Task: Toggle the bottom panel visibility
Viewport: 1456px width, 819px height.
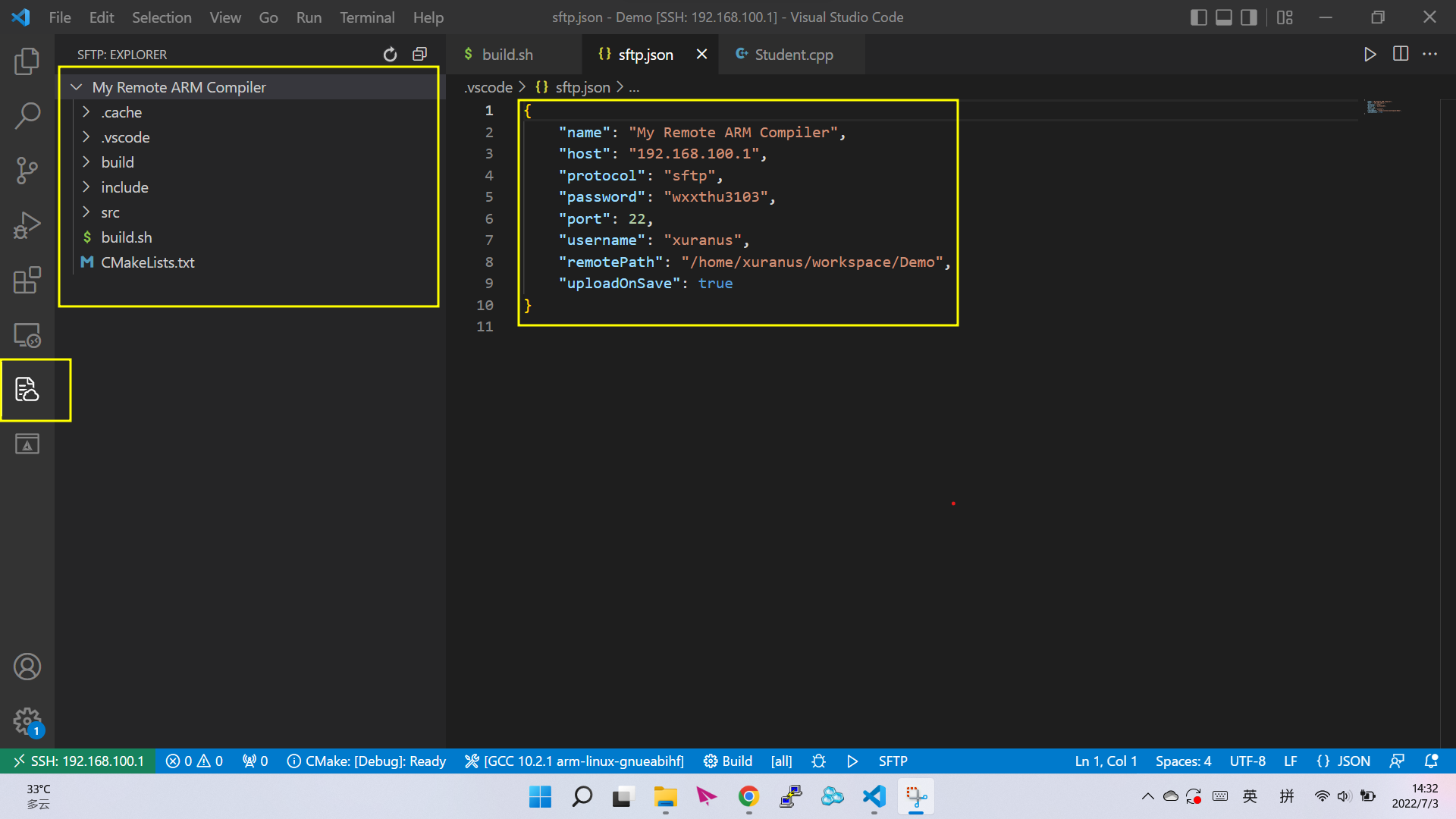Action: 1223,17
